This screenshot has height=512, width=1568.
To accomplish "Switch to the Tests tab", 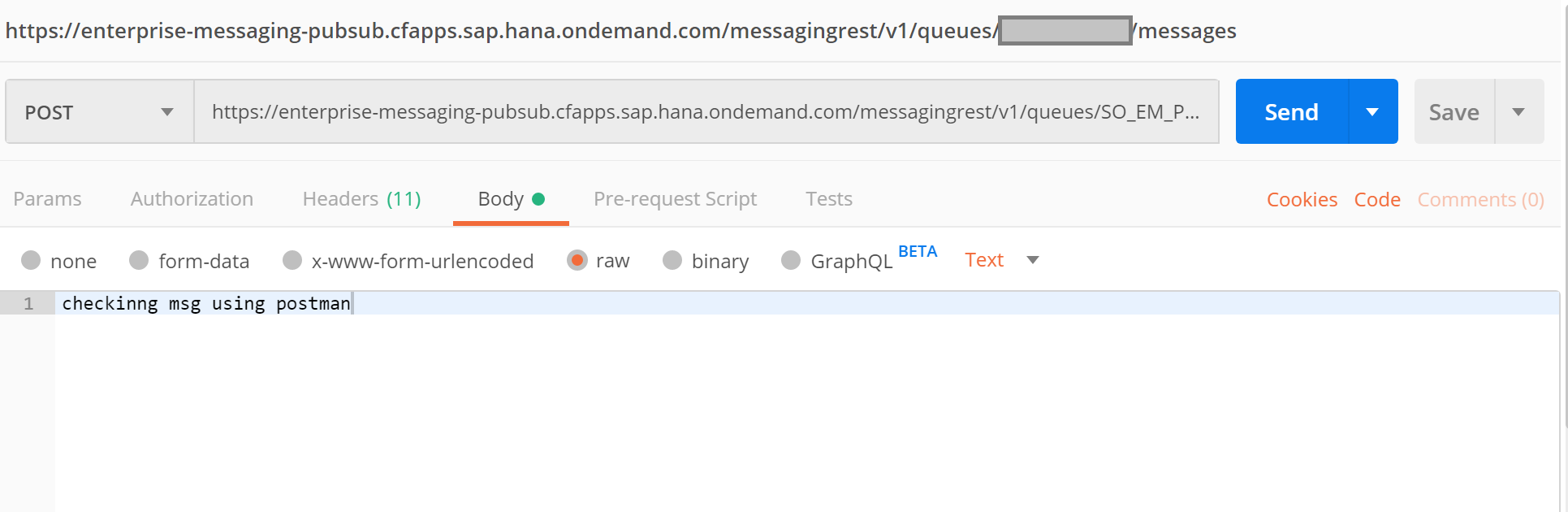I will click(x=828, y=199).
